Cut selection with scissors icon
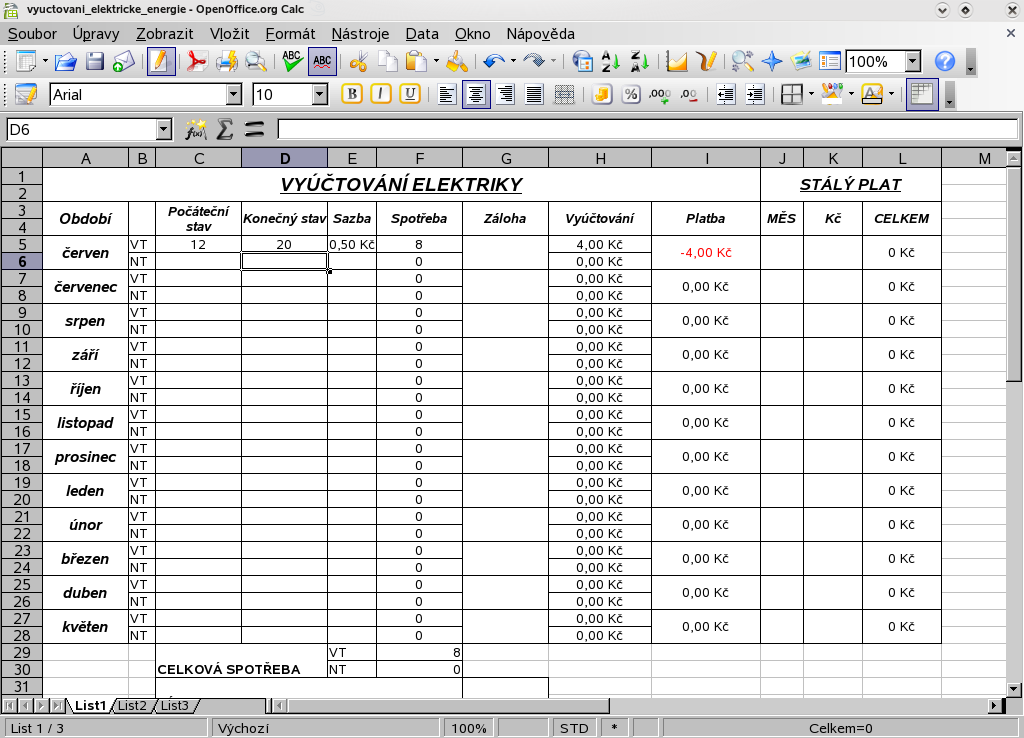The image size is (1024, 738). [x=359, y=61]
